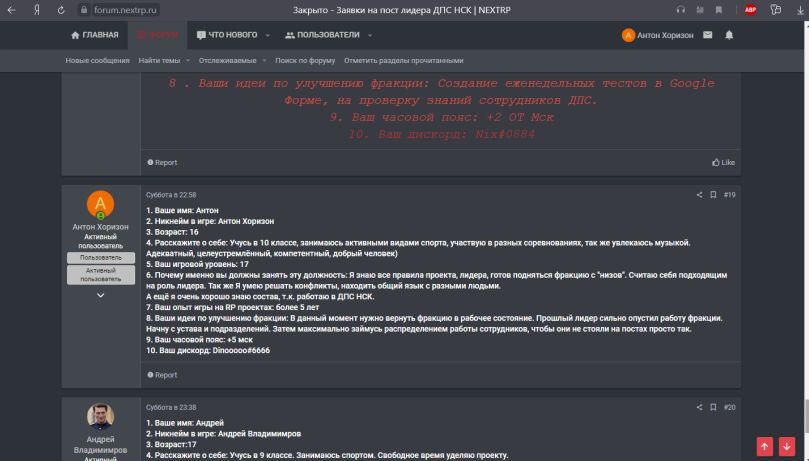Open Найти темы link
The width and height of the screenshot is (809, 461).
coord(159,60)
